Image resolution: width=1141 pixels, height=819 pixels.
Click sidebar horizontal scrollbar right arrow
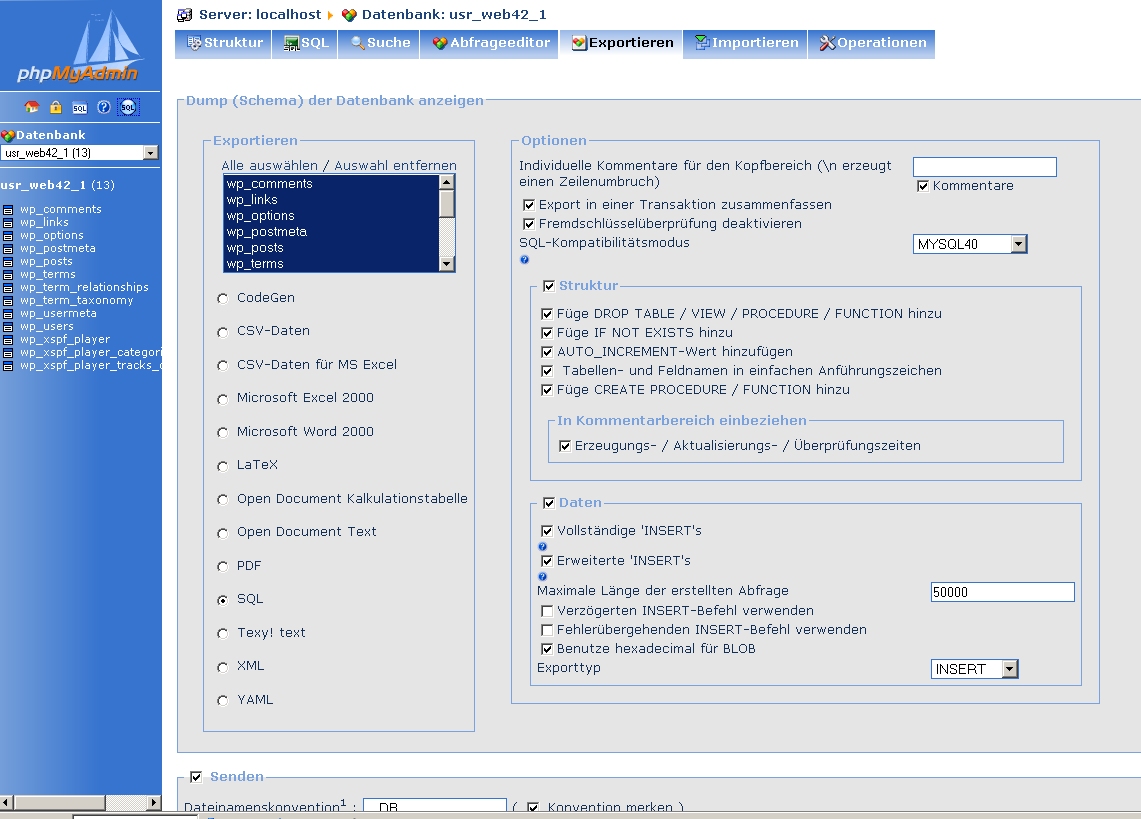pos(153,802)
